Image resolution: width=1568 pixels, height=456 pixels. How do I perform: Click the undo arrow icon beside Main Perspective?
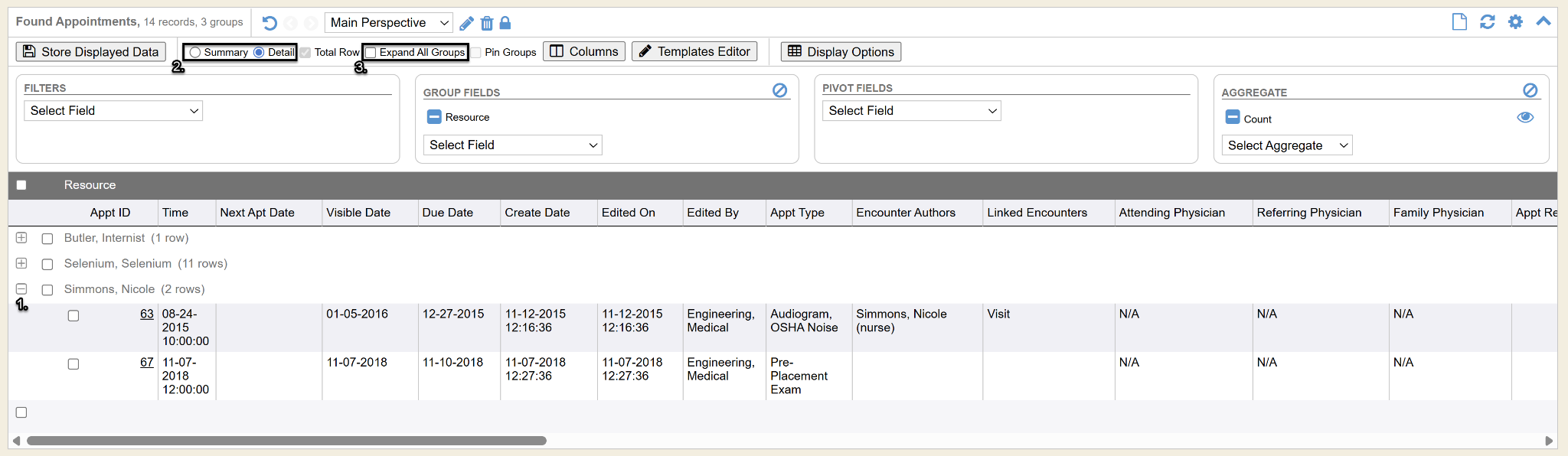[269, 23]
